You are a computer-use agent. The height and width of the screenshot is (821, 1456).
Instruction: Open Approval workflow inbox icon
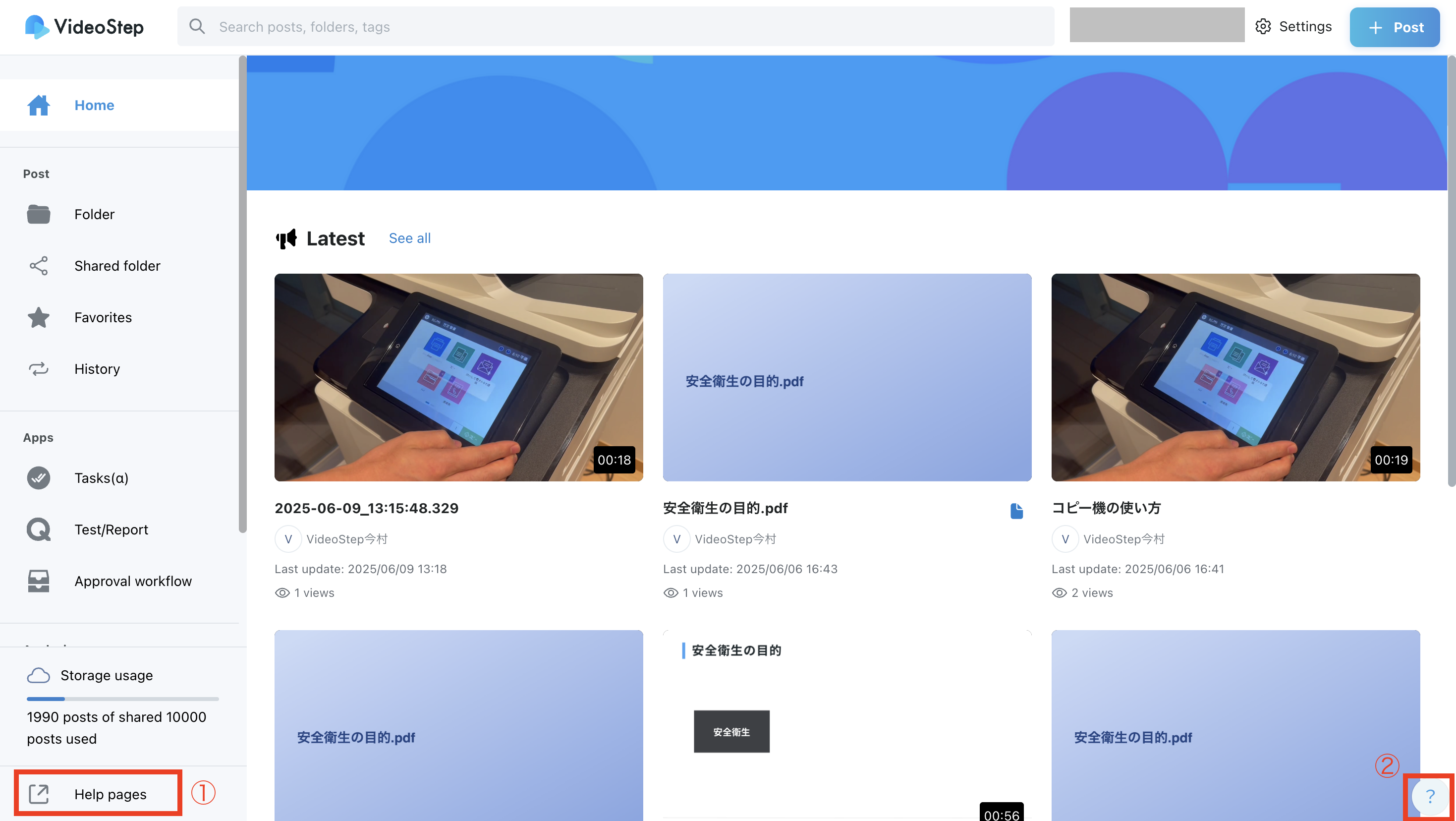click(x=39, y=581)
